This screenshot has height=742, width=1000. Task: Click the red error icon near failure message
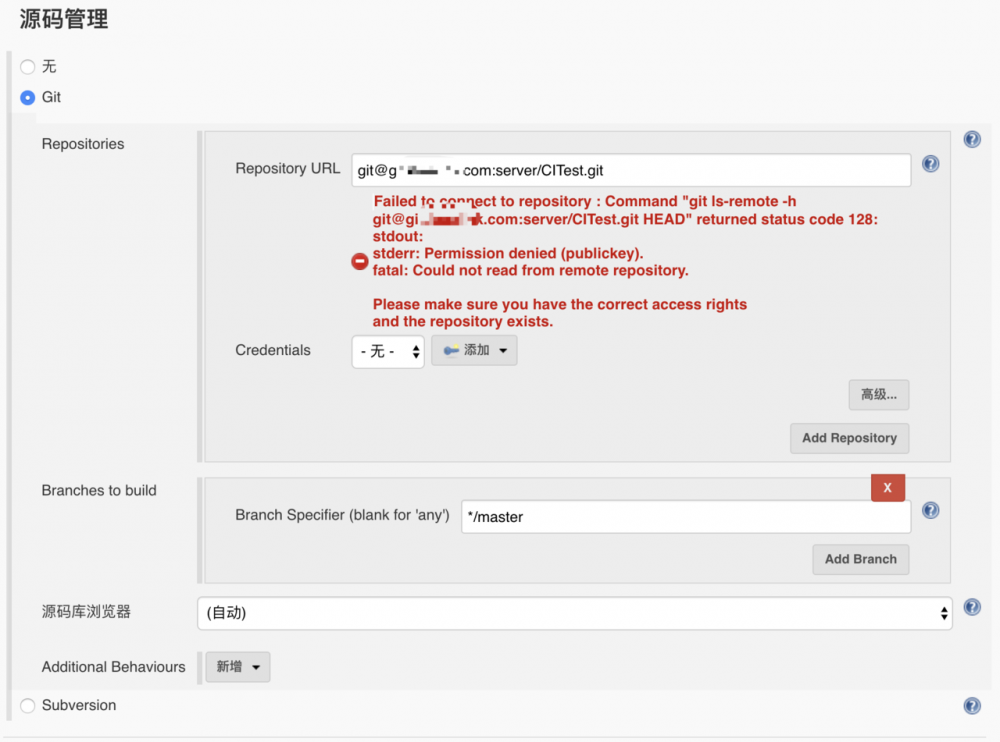(359, 261)
